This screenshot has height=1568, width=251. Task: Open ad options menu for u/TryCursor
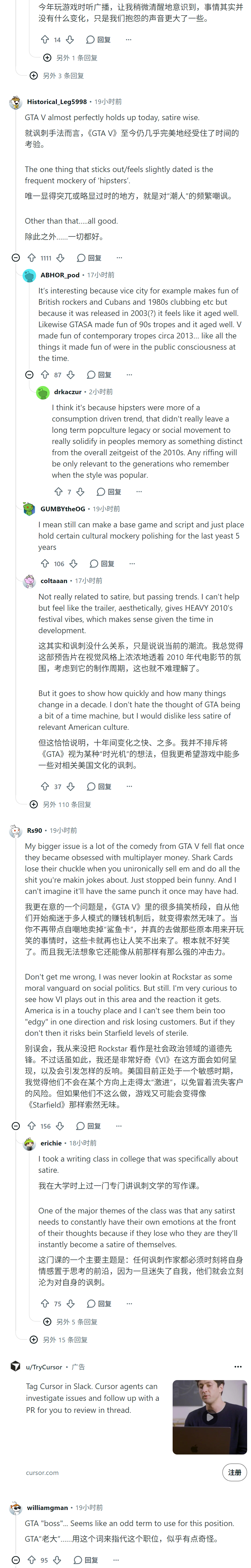238,1366
